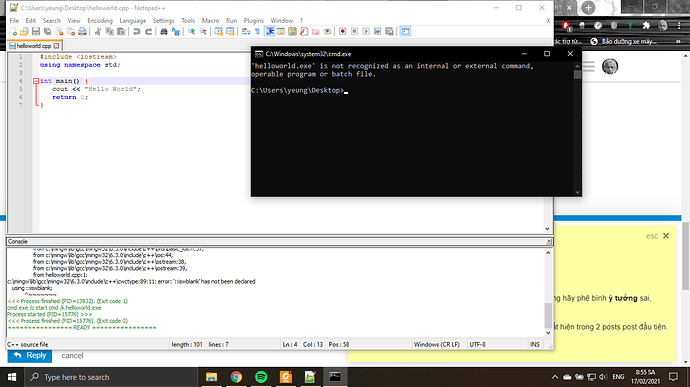Collapse the main() fold marker on line 4

coord(36,81)
